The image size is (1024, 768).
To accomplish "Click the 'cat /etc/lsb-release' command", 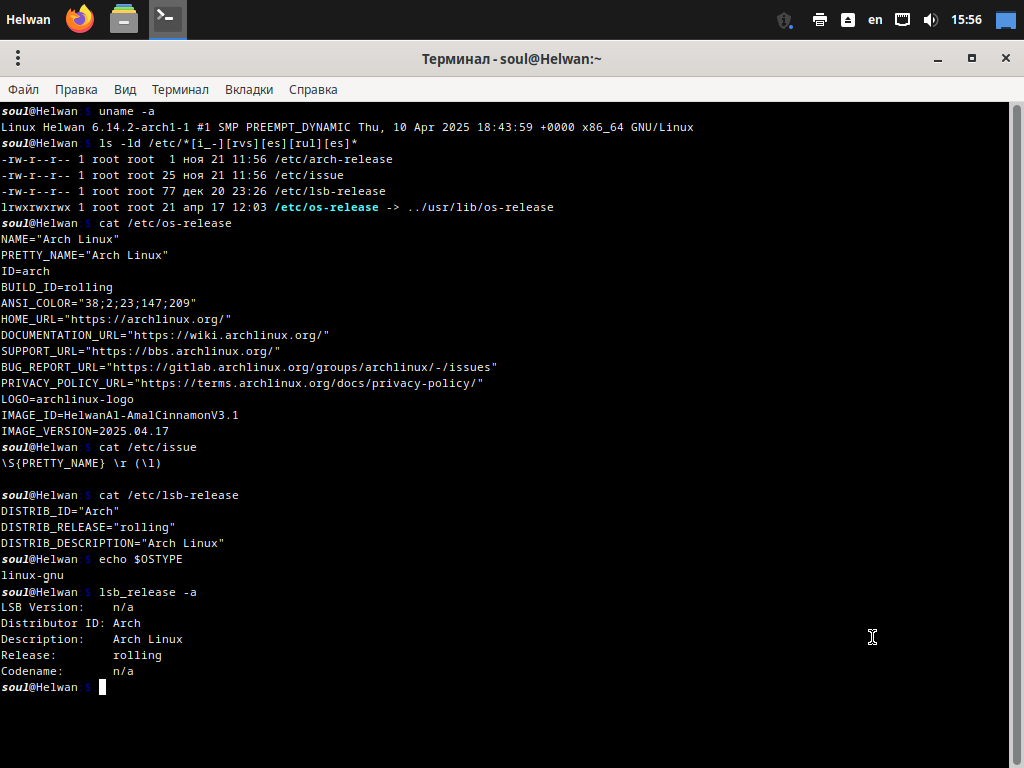I will pyautogui.click(x=168, y=495).
